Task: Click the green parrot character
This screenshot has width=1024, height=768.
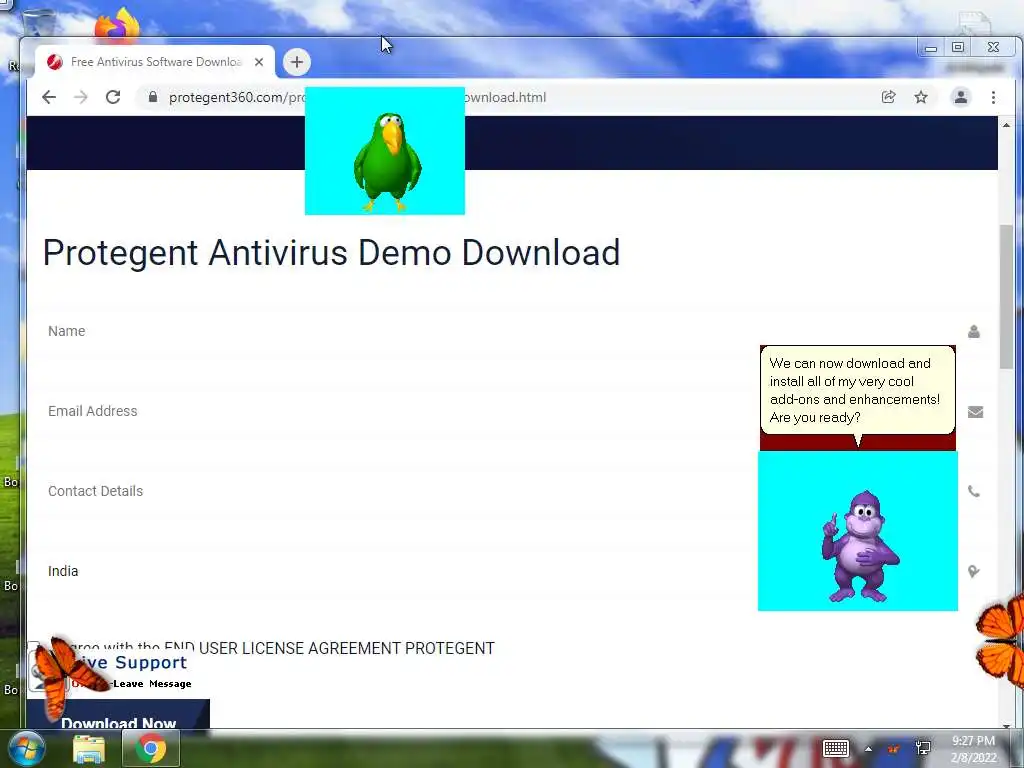Action: 387,162
